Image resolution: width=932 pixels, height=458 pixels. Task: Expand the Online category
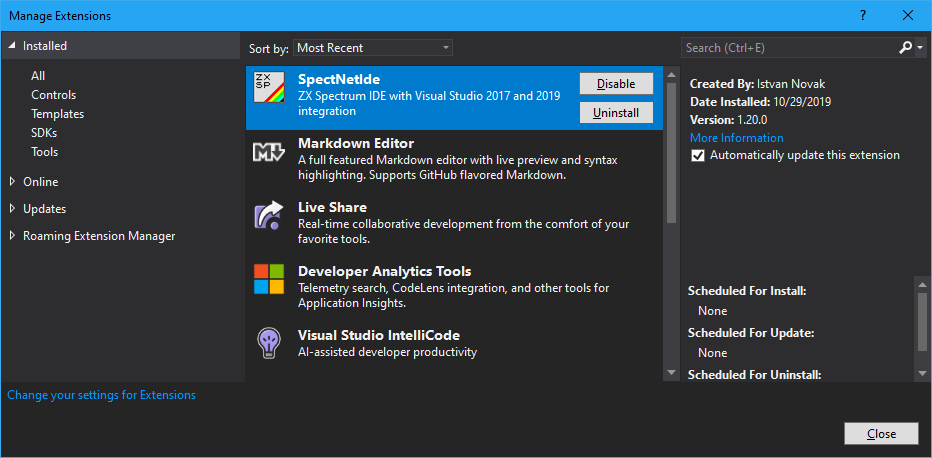pyautogui.click(x=12, y=182)
